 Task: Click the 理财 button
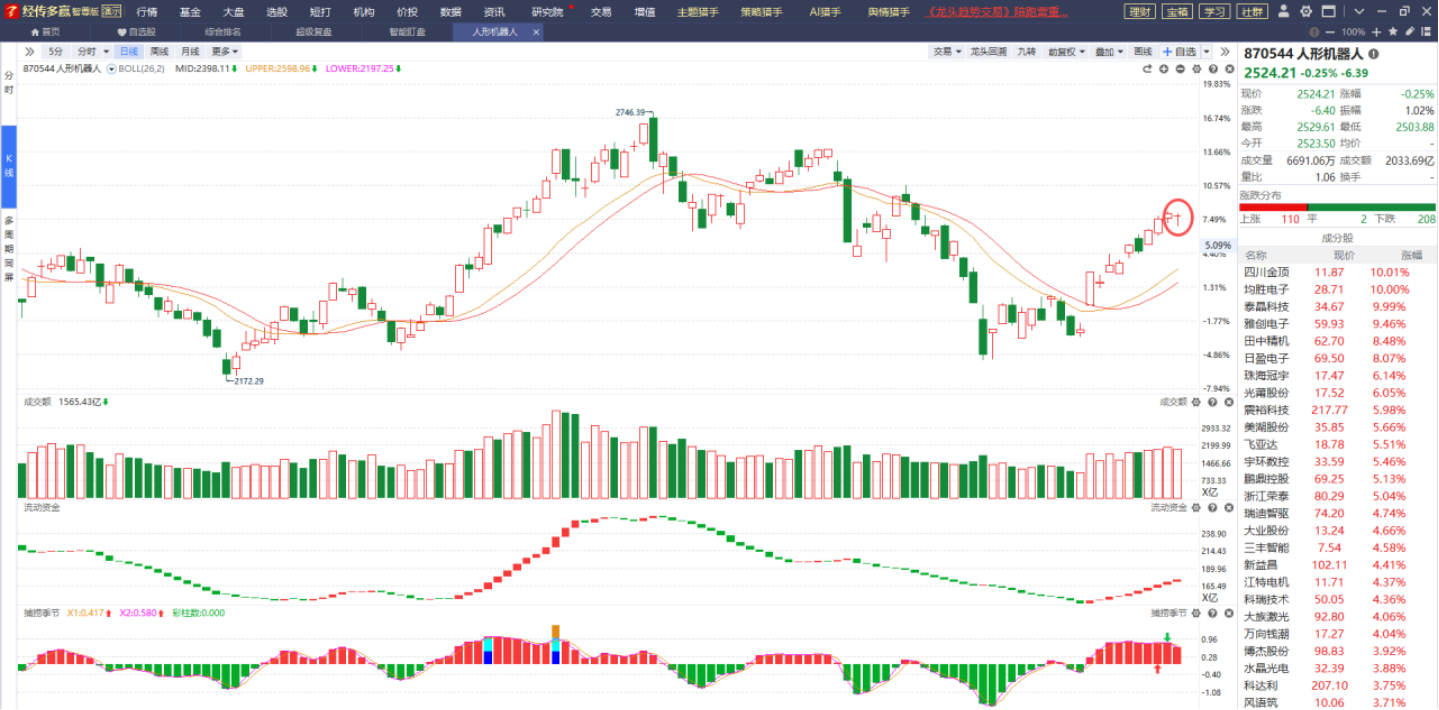coord(1139,12)
